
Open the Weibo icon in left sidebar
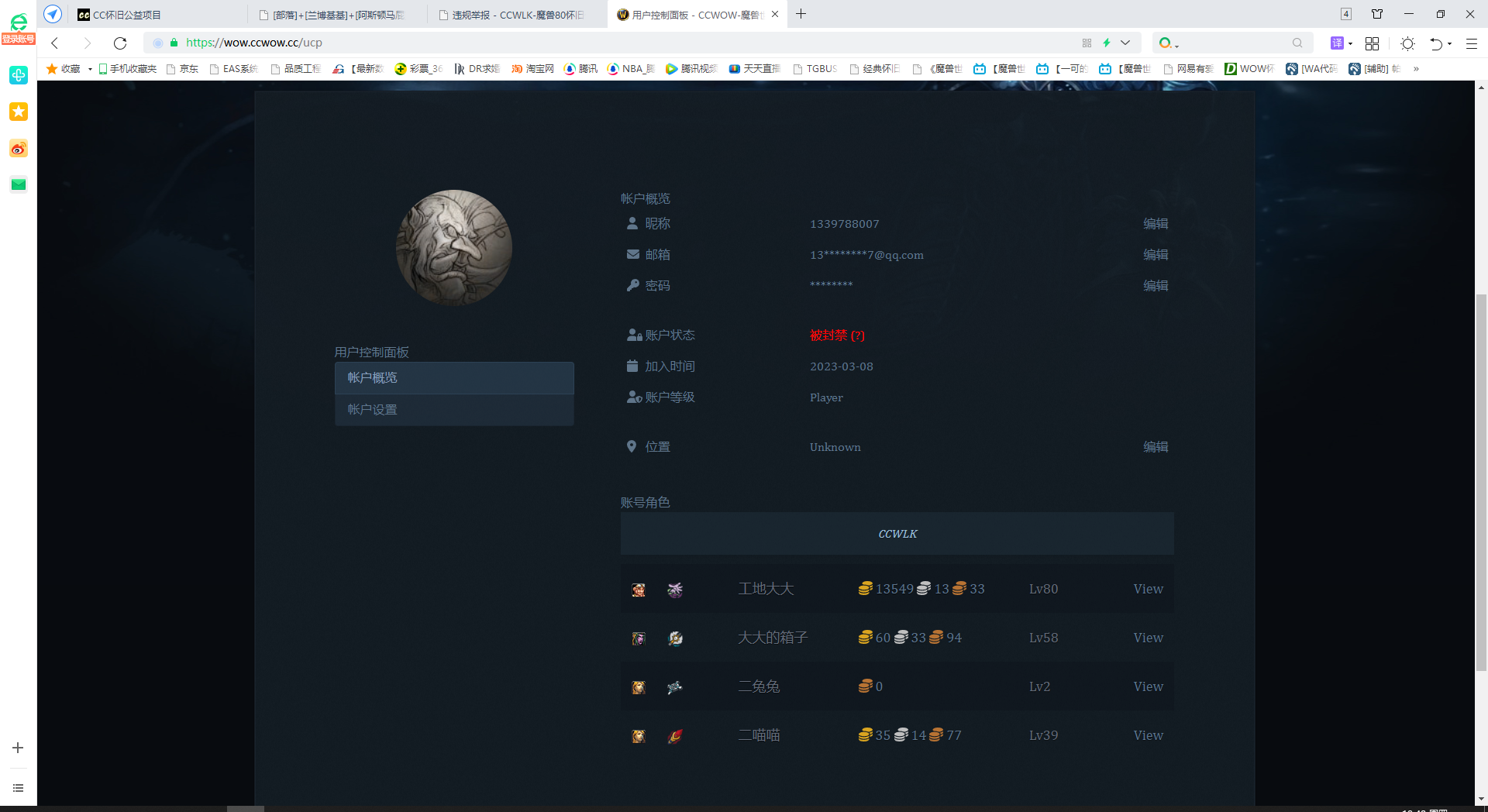[x=18, y=148]
